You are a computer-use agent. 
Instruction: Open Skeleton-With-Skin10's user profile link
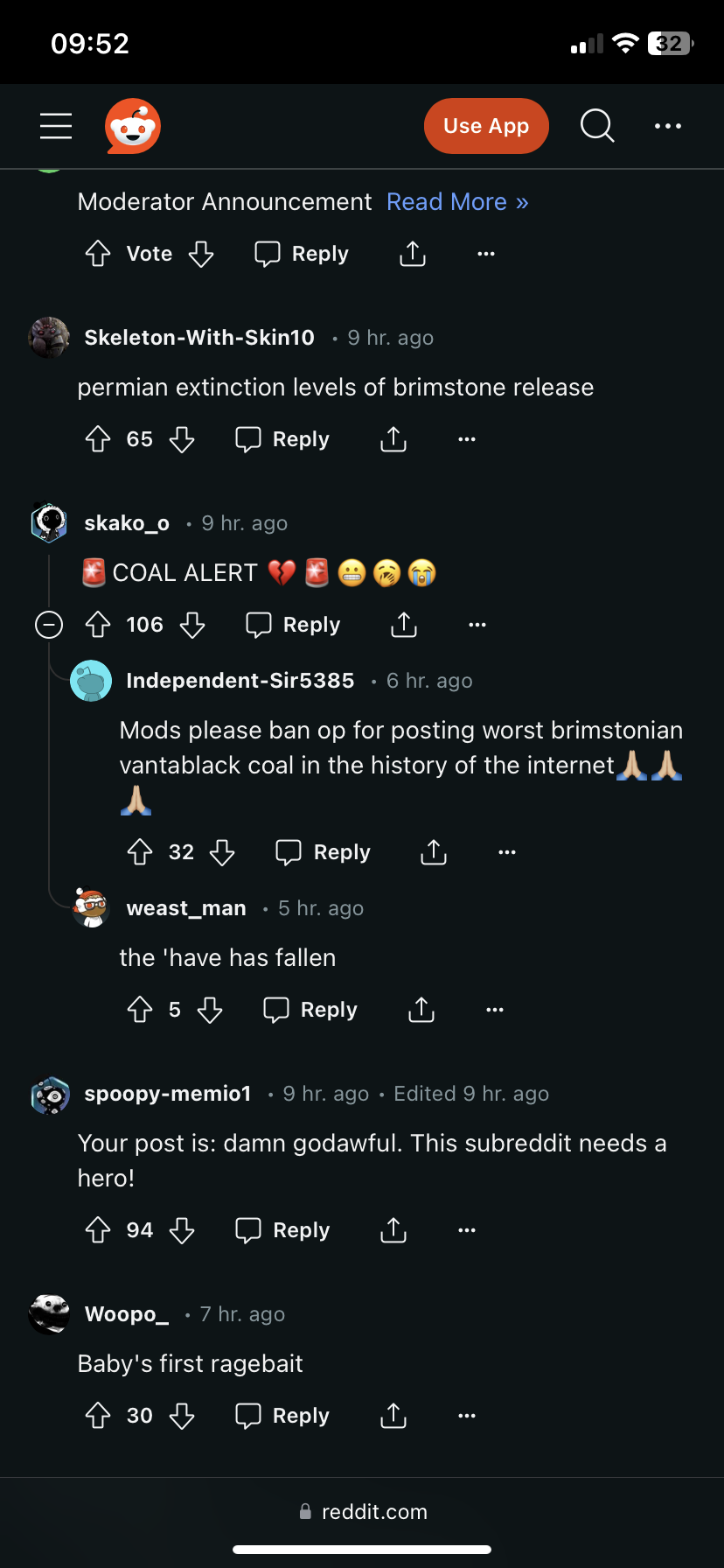point(199,338)
